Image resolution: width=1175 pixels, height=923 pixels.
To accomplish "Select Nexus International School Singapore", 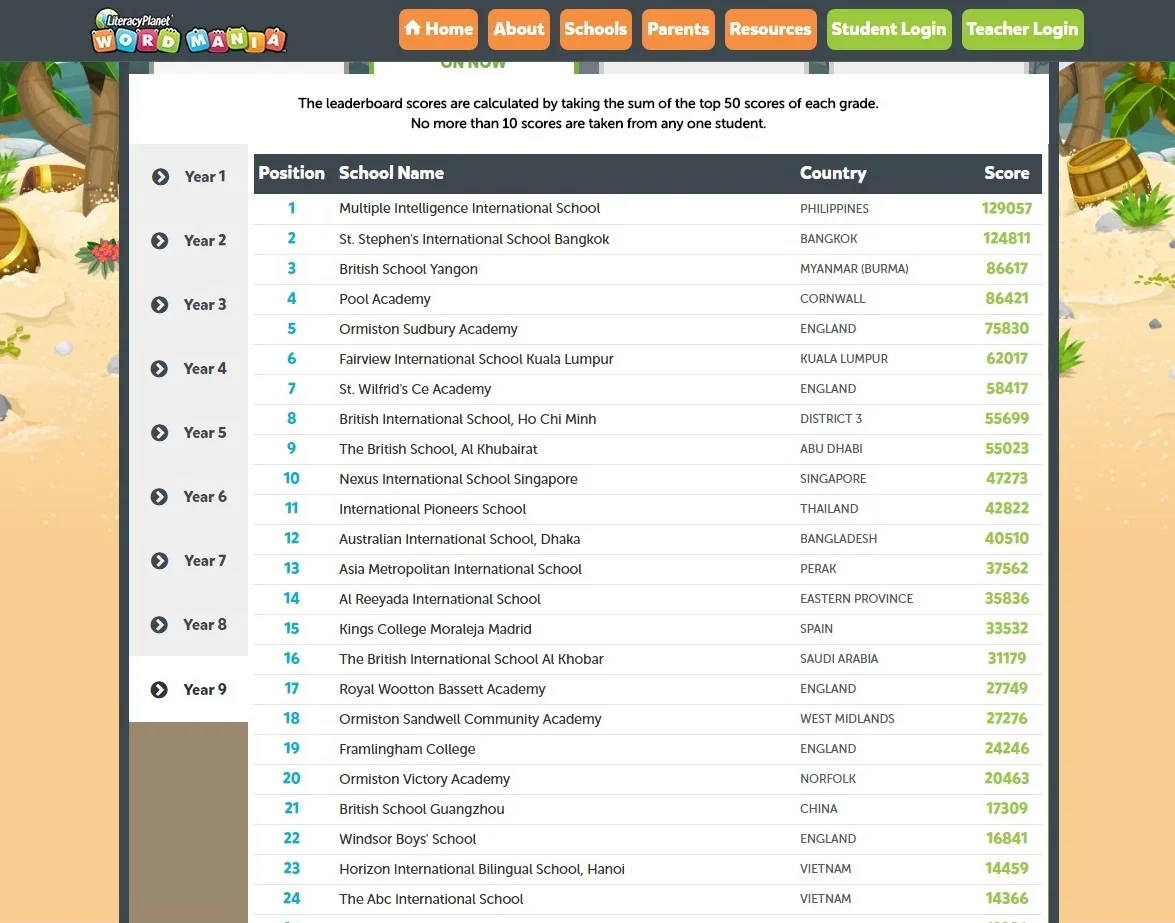I will [458, 479].
